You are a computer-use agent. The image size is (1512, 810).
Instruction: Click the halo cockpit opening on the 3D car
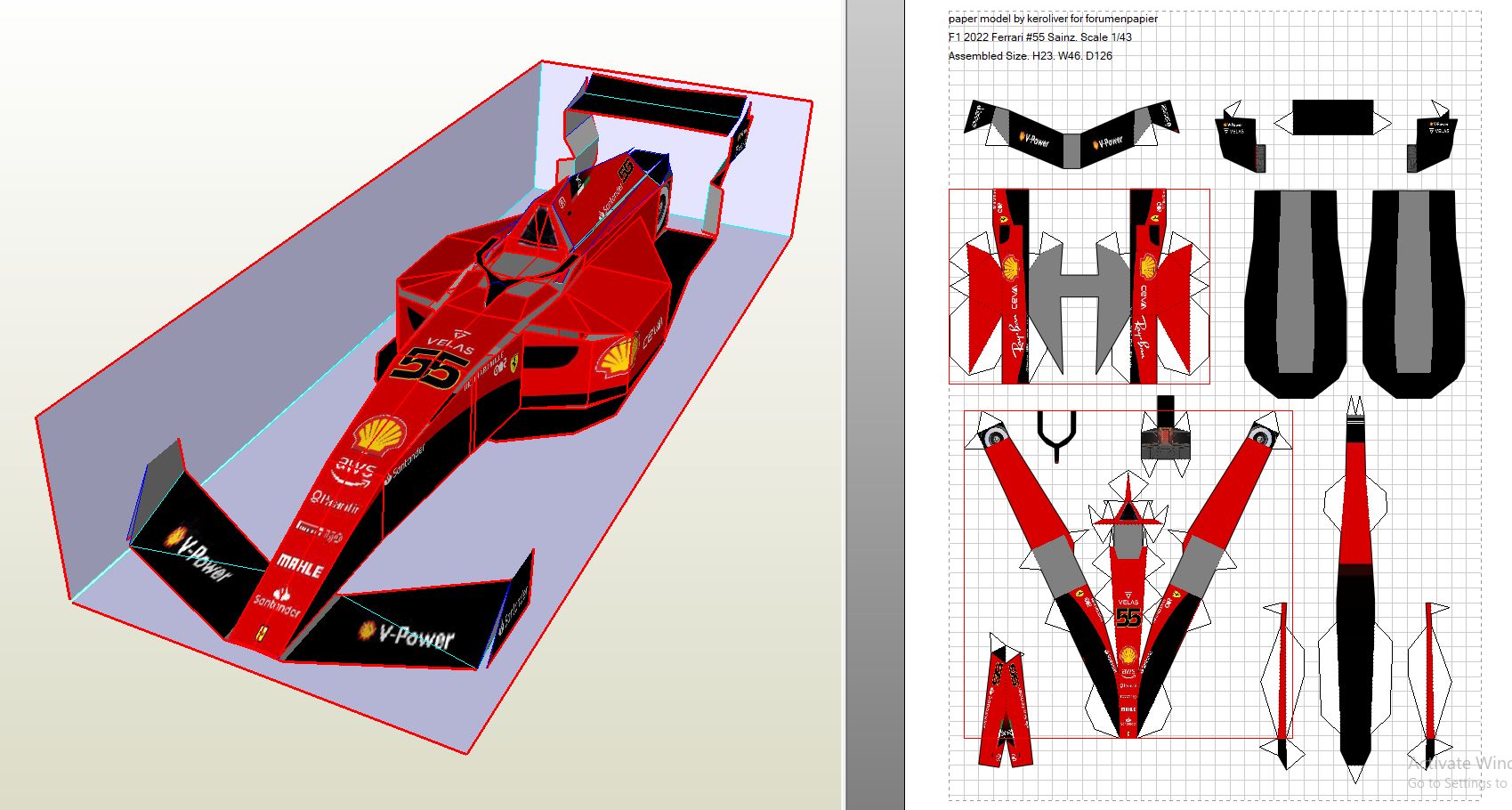coord(538,231)
